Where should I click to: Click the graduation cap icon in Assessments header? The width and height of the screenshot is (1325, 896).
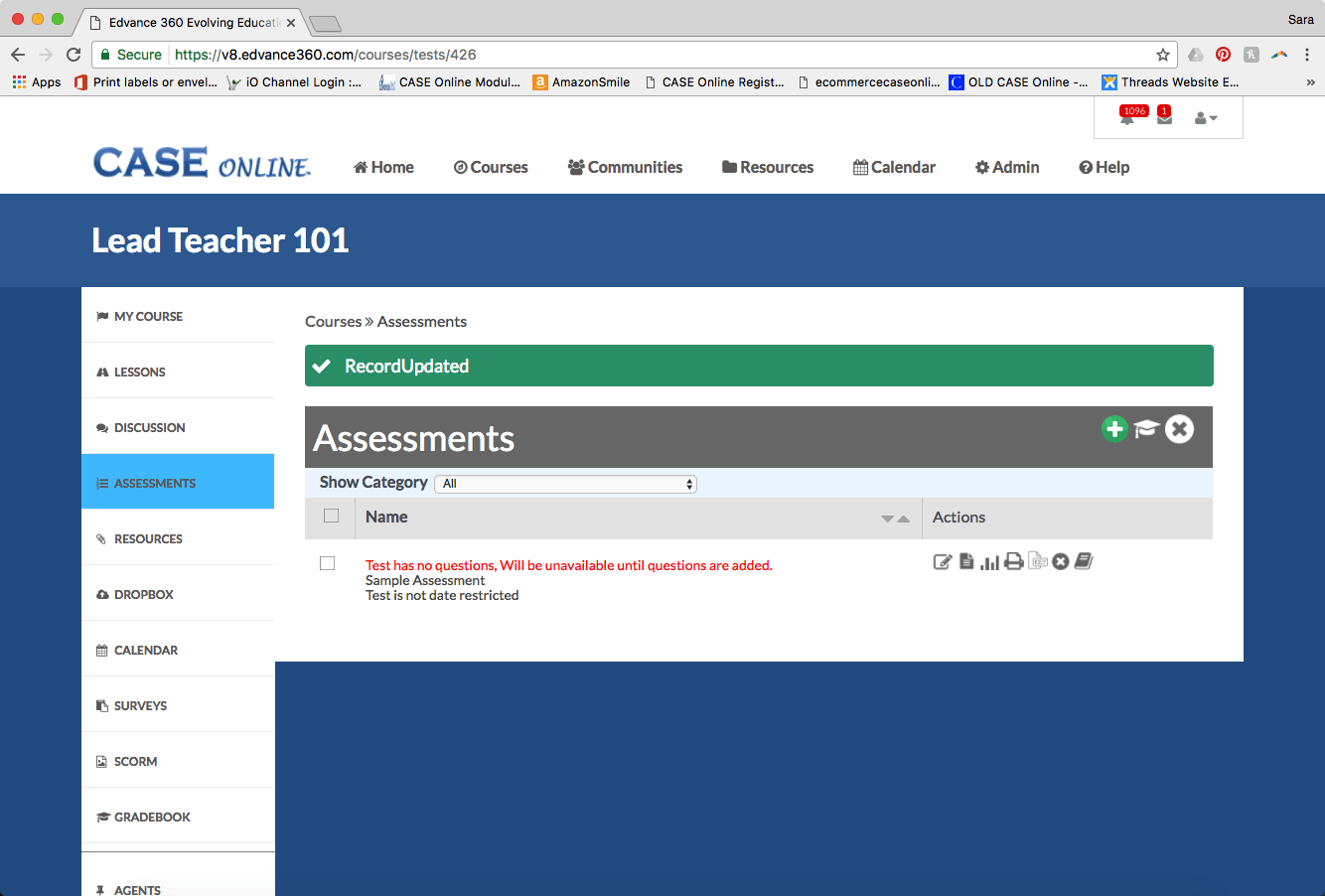click(x=1146, y=429)
